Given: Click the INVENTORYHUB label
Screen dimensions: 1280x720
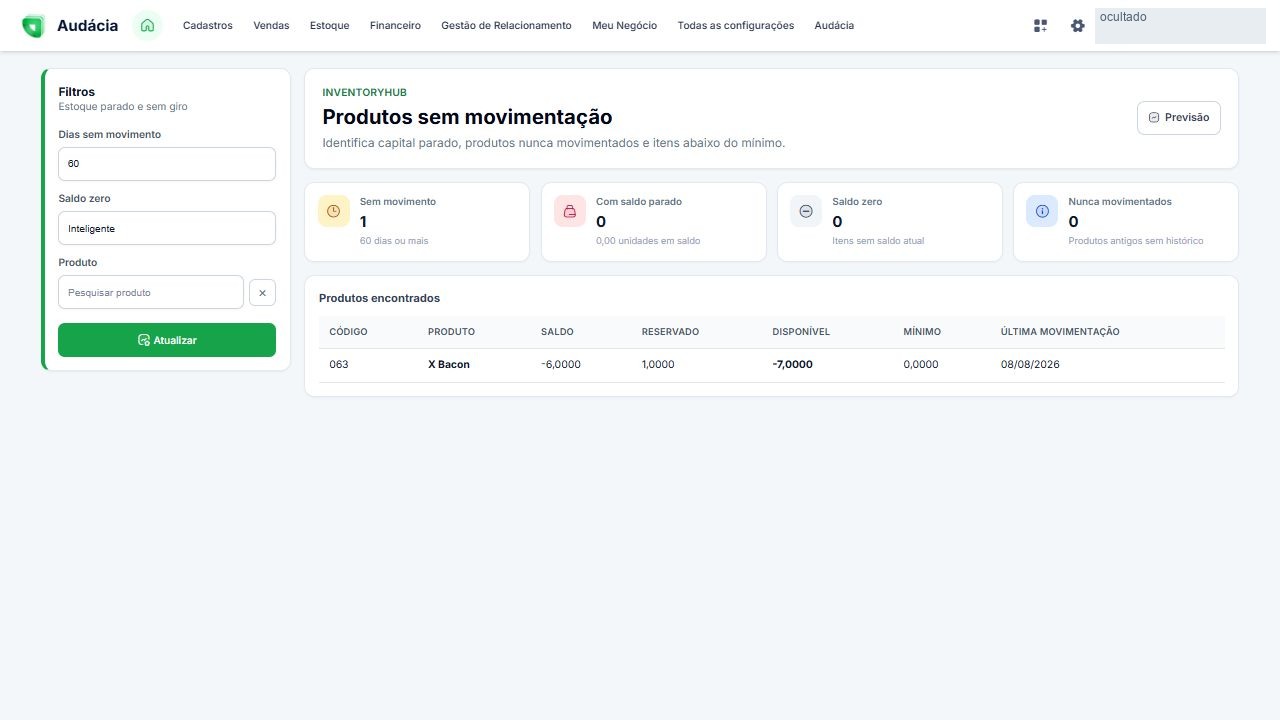Looking at the screenshot, I should coord(365,93).
